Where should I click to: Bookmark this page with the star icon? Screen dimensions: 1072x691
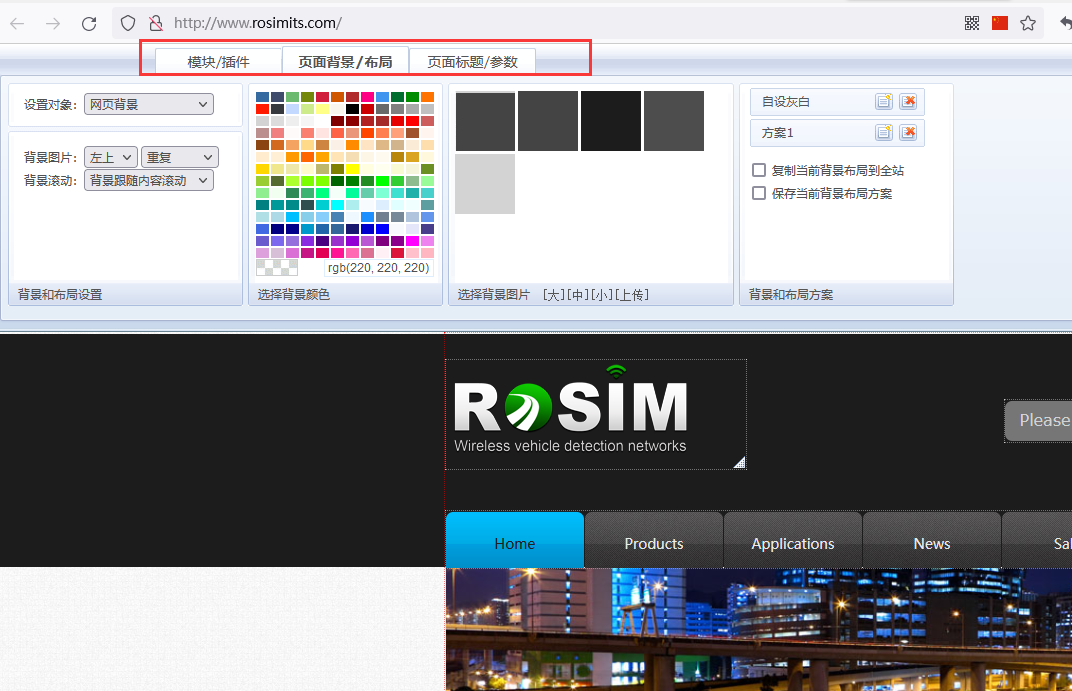pos(1028,23)
